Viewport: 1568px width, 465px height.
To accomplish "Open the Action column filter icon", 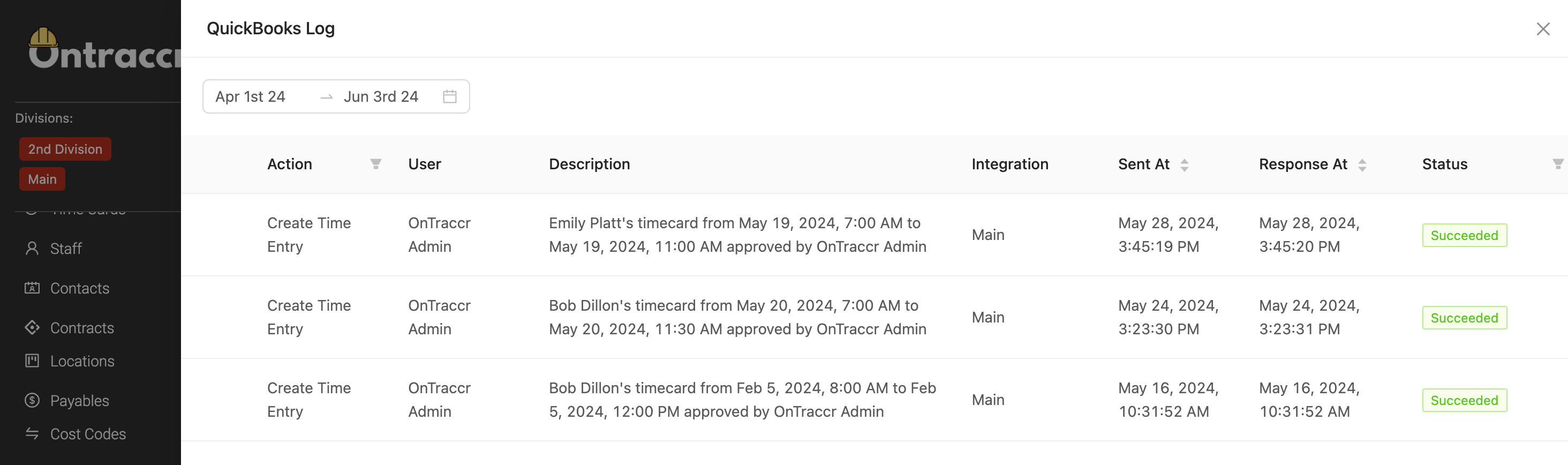I will click(x=375, y=164).
